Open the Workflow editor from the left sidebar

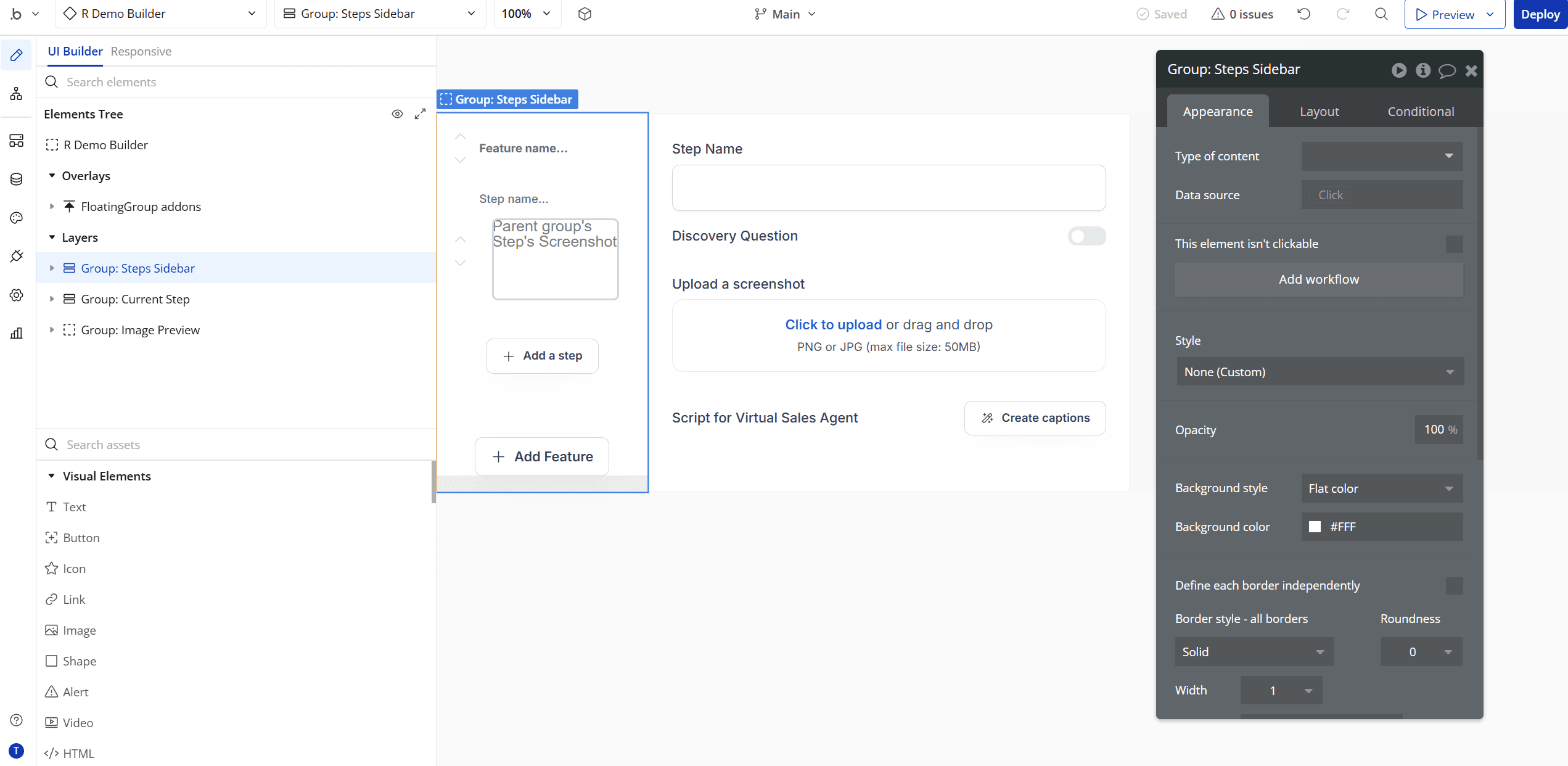point(17,93)
